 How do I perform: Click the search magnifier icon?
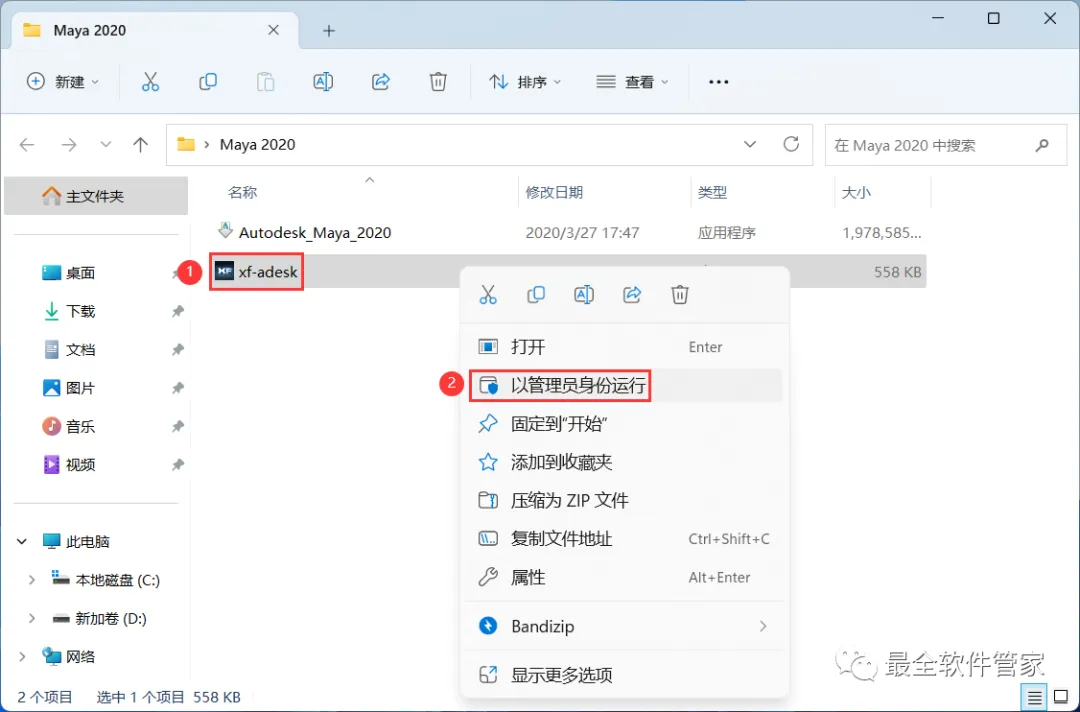1042,145
